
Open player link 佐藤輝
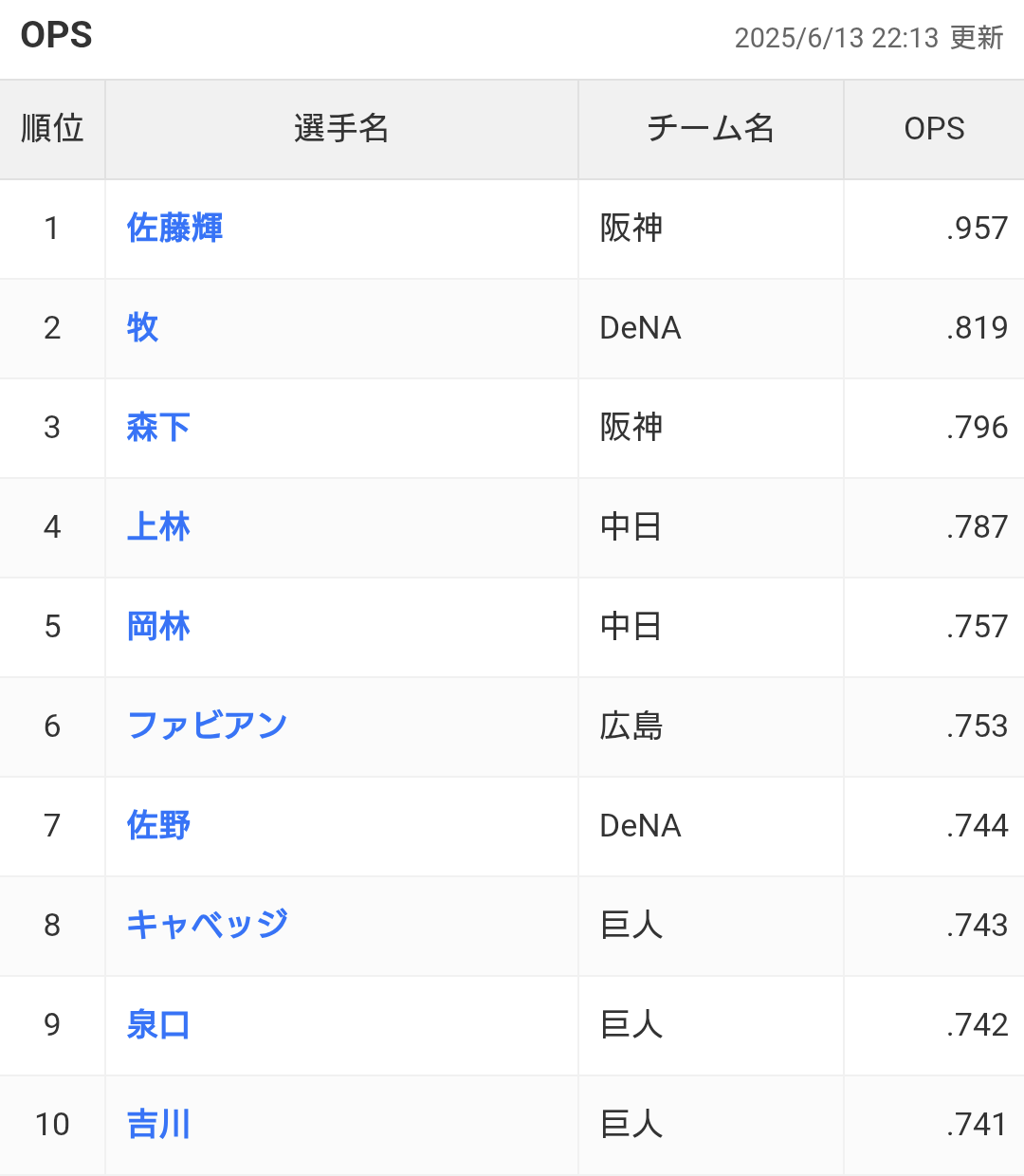point(174,229)
